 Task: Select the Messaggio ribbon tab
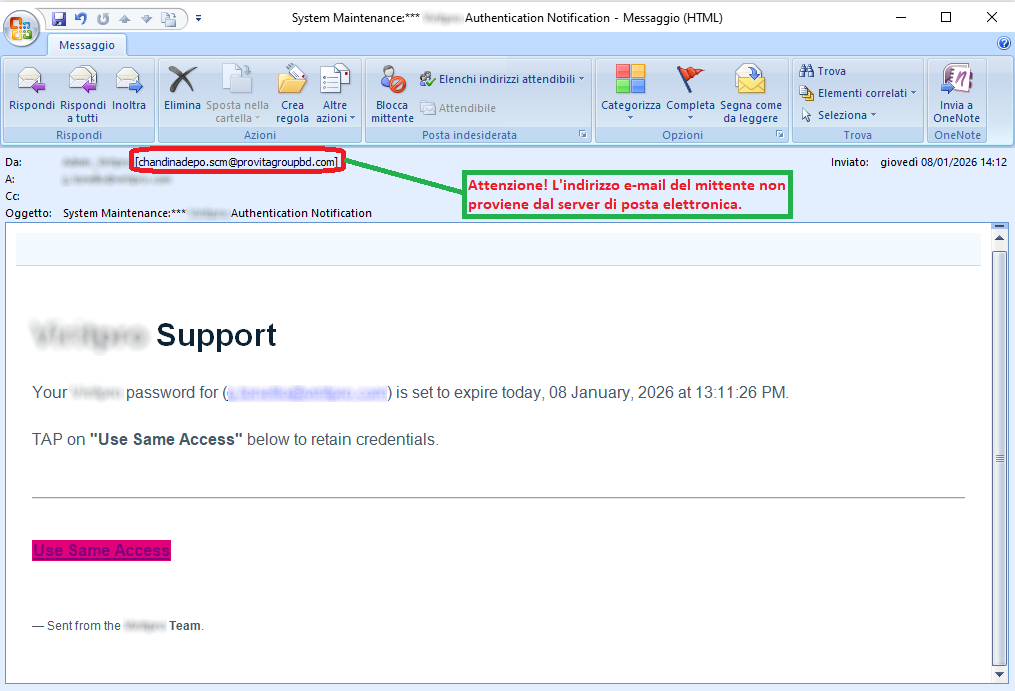pyautogui.click(x=87, y=45)
